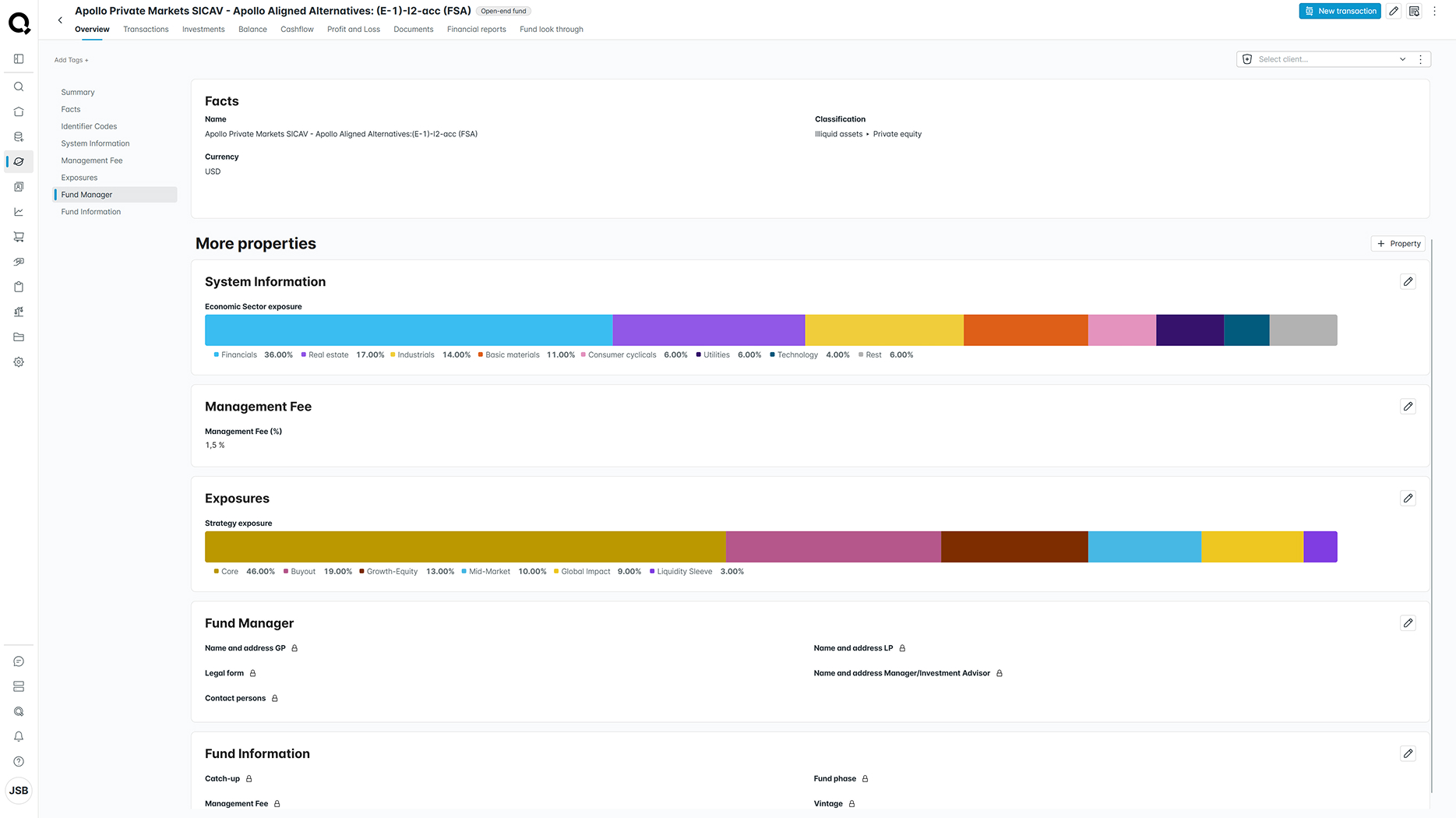Open the help question mark icon

[19, 761]
